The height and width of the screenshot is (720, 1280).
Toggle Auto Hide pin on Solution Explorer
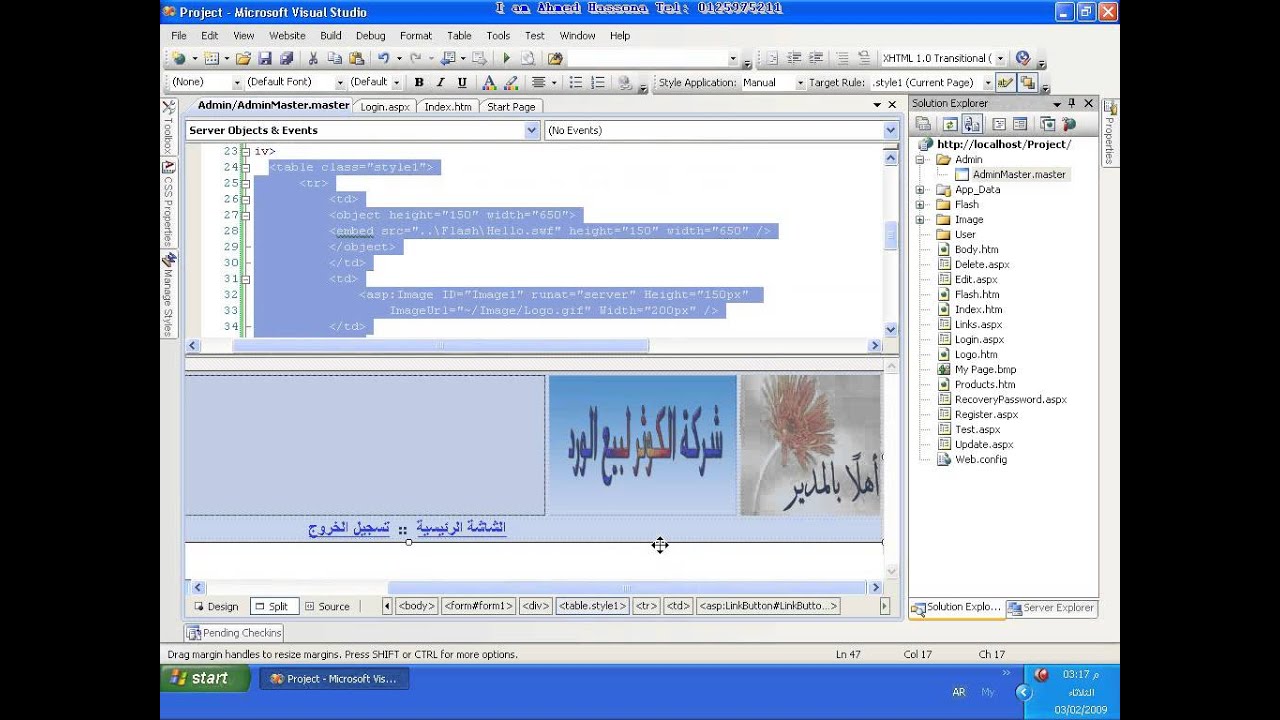[x=1071, y=103]
